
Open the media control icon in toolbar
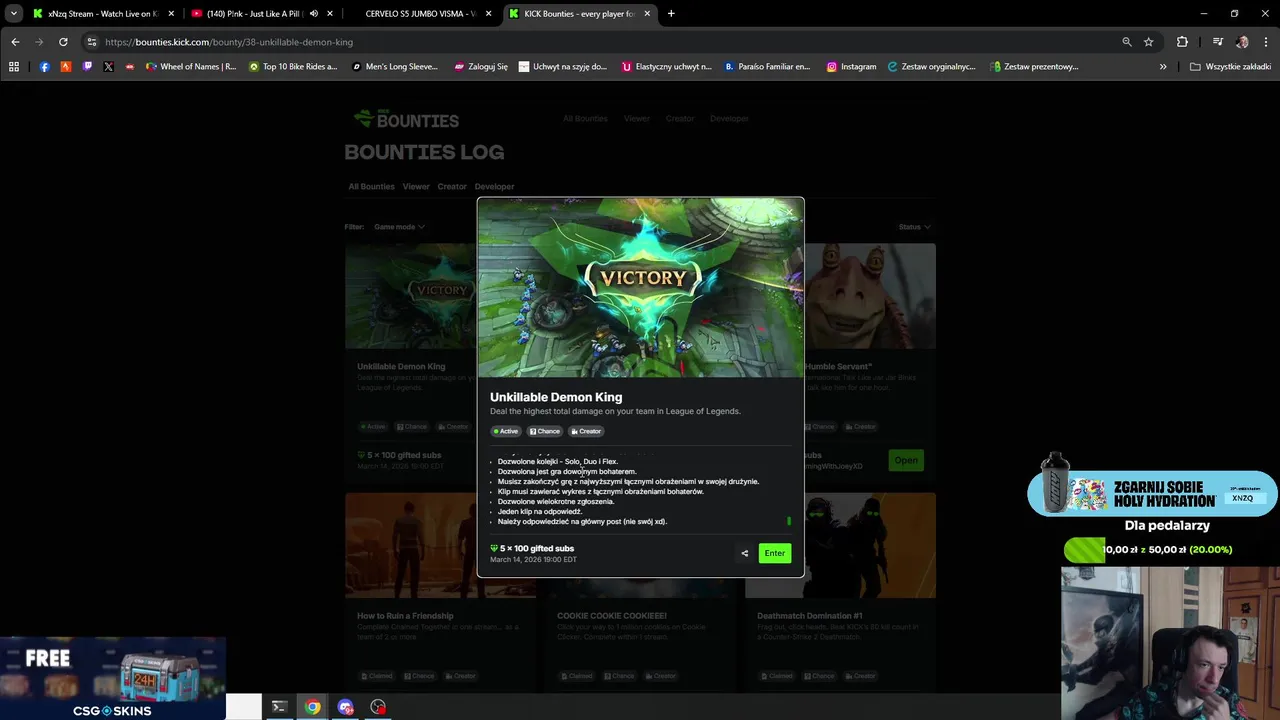[1217, 42]
